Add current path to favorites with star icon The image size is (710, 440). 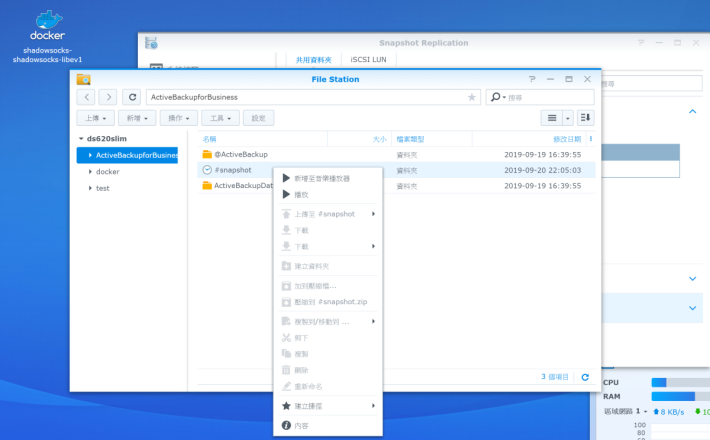(471, 97)
